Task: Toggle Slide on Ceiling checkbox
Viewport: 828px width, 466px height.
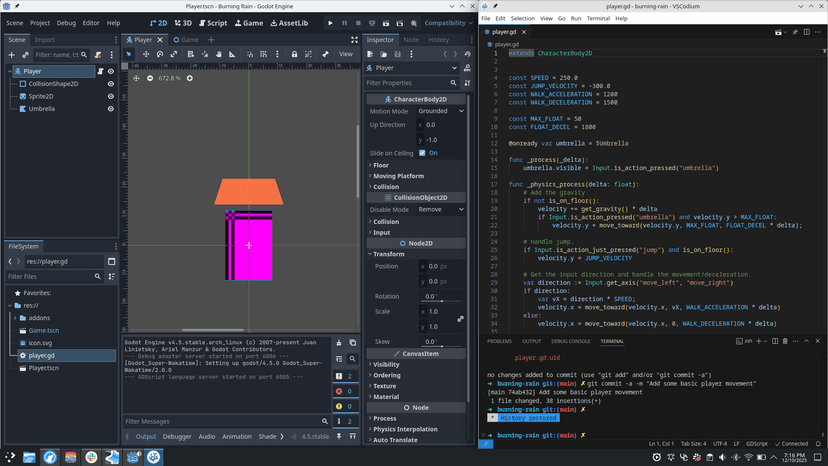Action: [422, 153]
